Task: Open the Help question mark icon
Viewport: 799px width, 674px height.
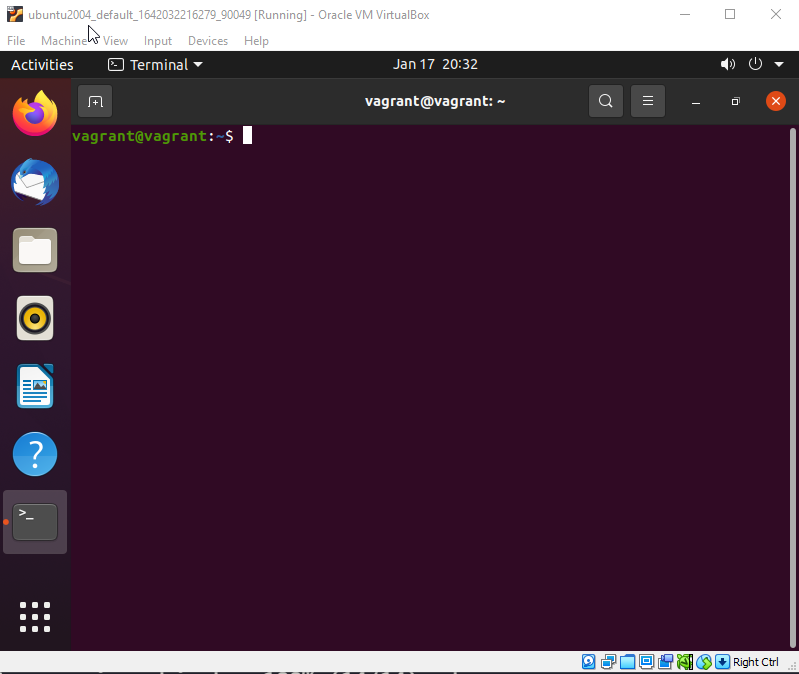Action: click(35, 455)
